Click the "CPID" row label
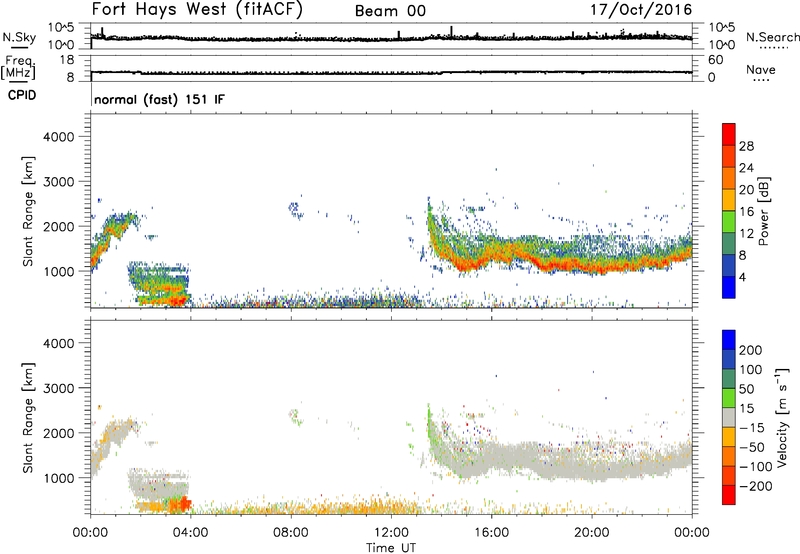Viewport: 800px width, 554px height. point(22,95)
